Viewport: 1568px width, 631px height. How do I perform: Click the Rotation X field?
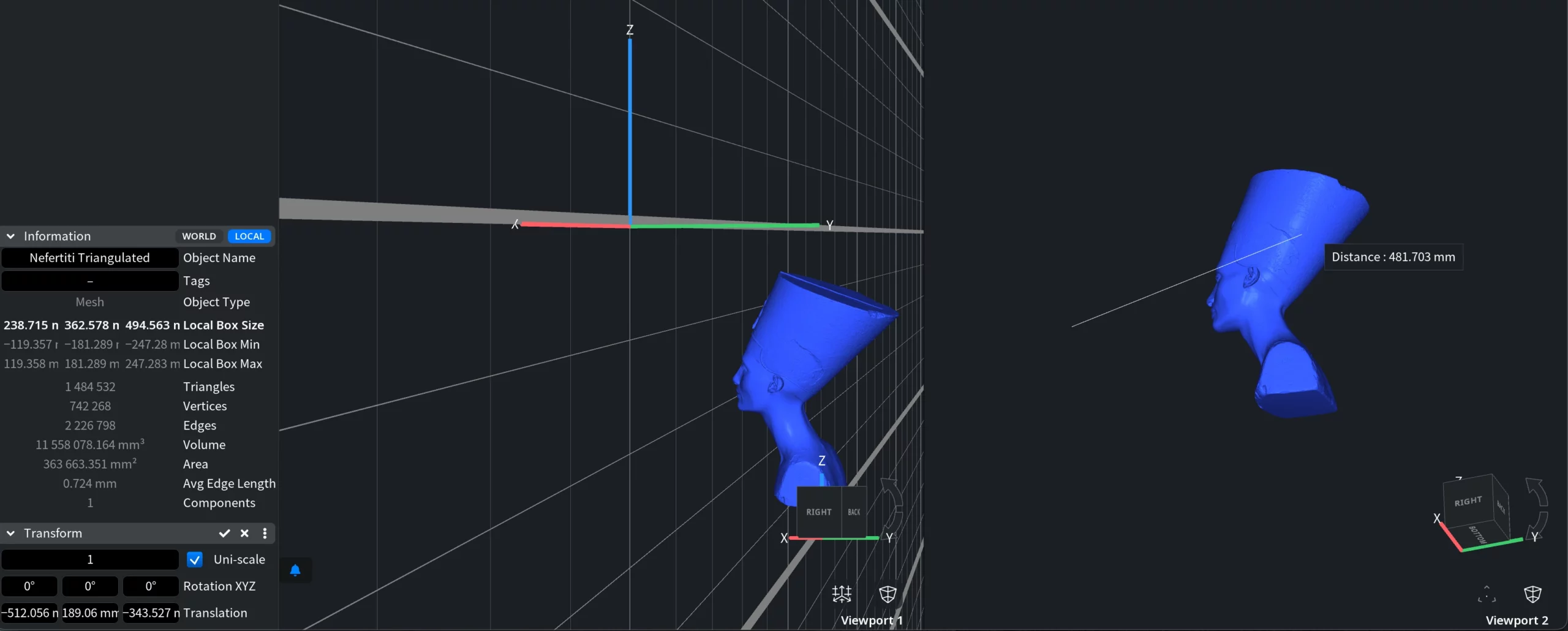pos(29,586)
